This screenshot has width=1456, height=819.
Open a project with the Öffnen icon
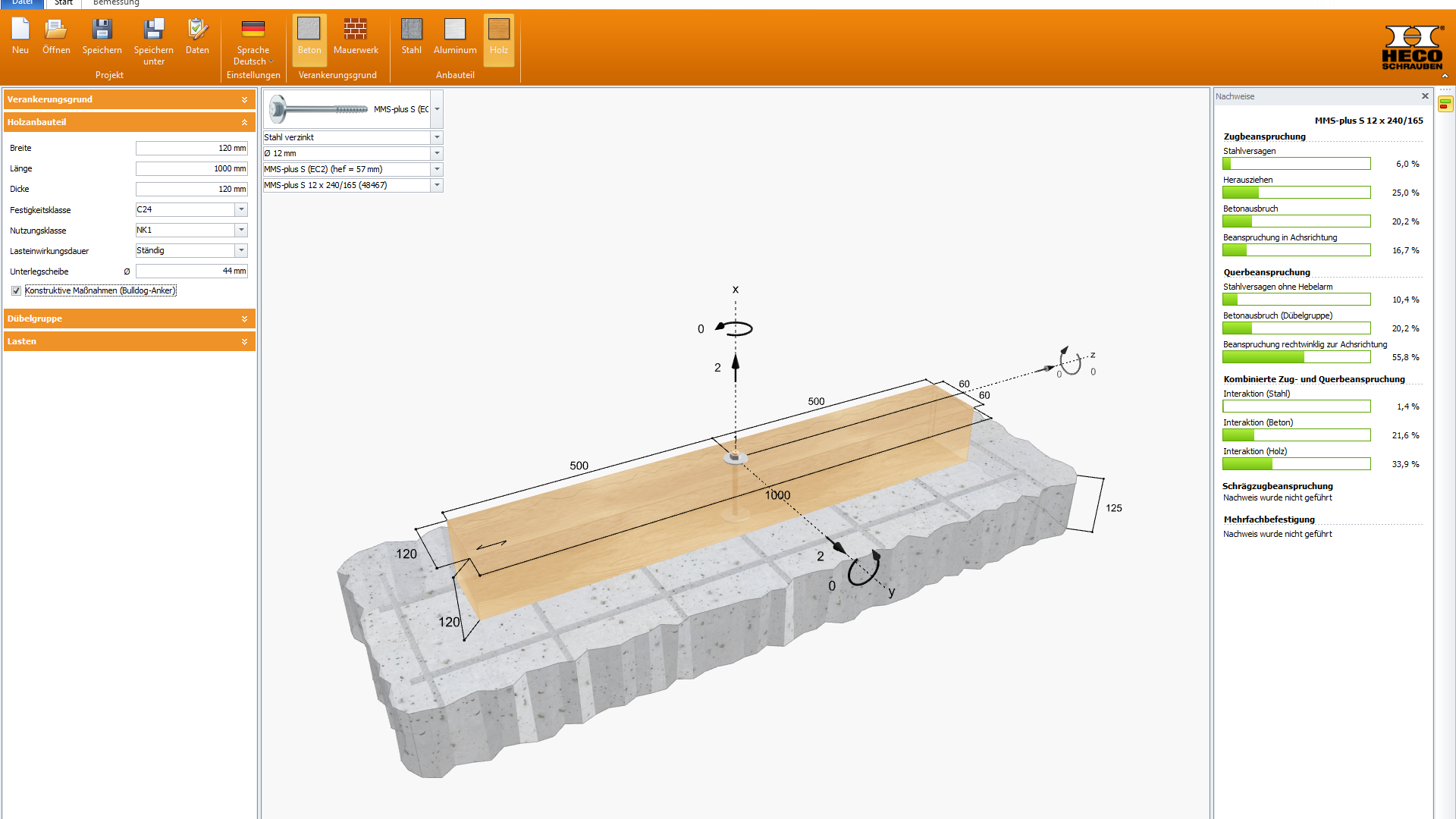pos(56,30)
